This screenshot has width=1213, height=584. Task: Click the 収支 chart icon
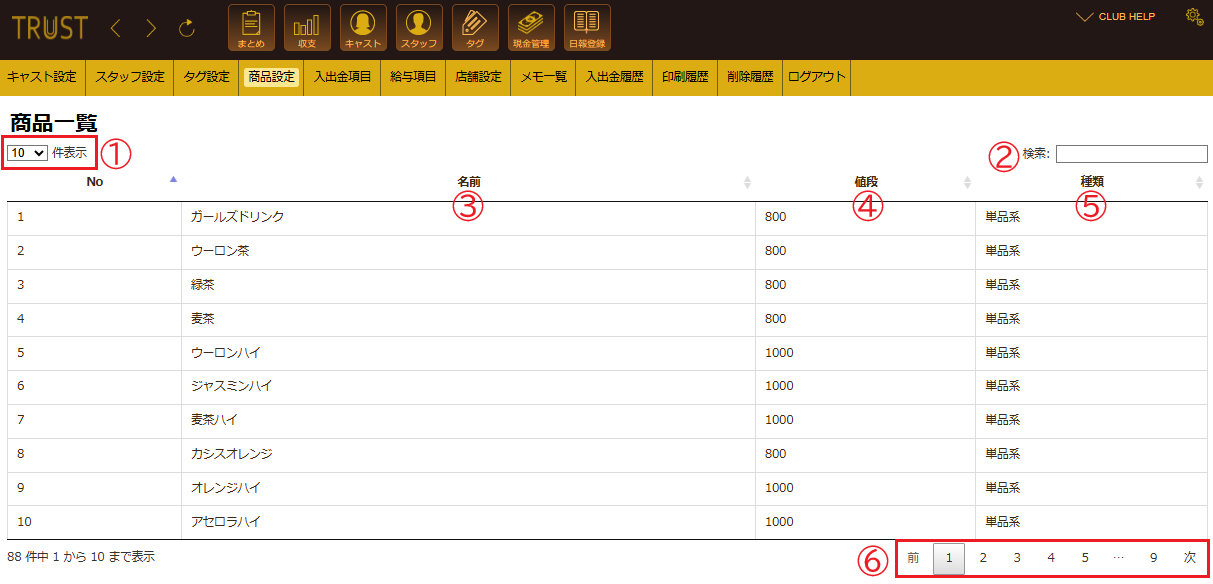pyautogui.click(x=307, y=28)
